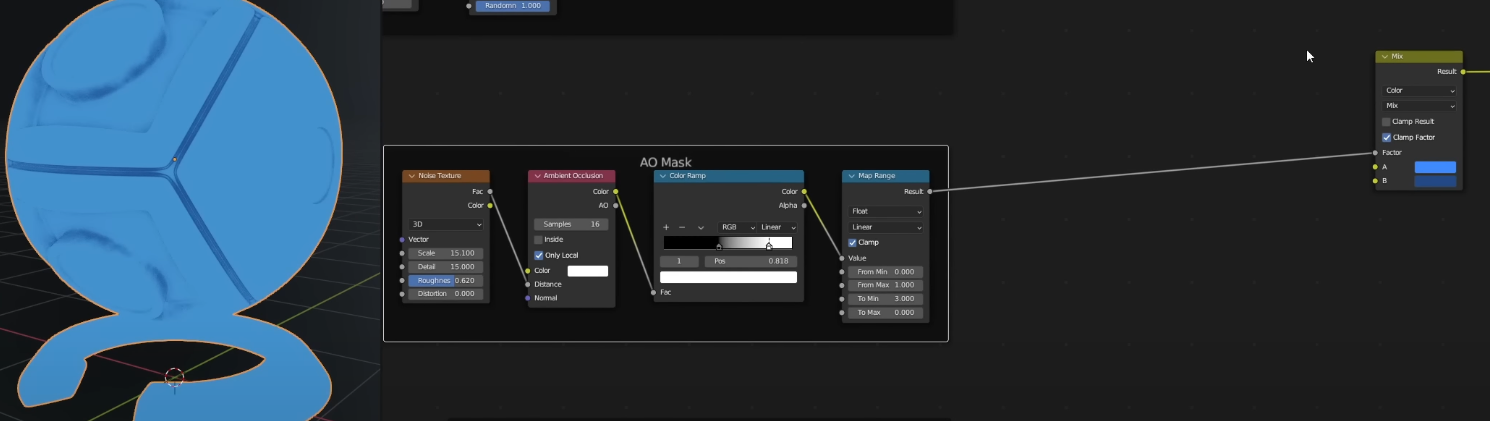
Task: Click Noise Texture Color output socket
Action: click(490, 206)
